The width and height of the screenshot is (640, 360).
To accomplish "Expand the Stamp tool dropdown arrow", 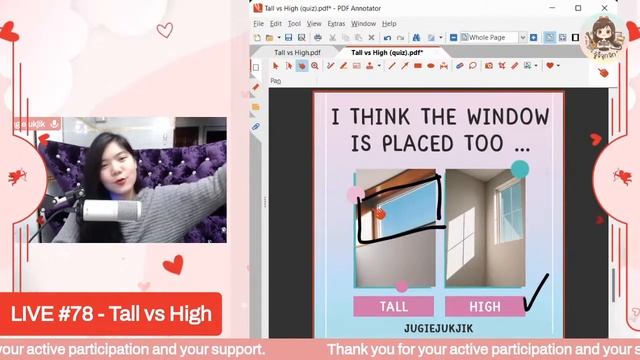I will click(x=379, y=66).
